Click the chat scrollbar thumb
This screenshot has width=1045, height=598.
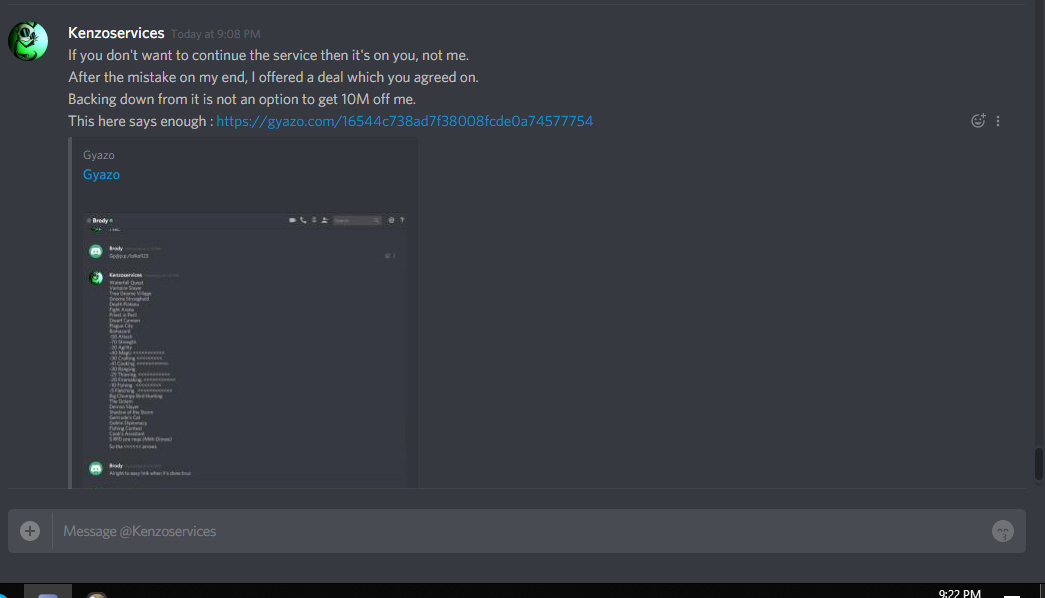1039,464
